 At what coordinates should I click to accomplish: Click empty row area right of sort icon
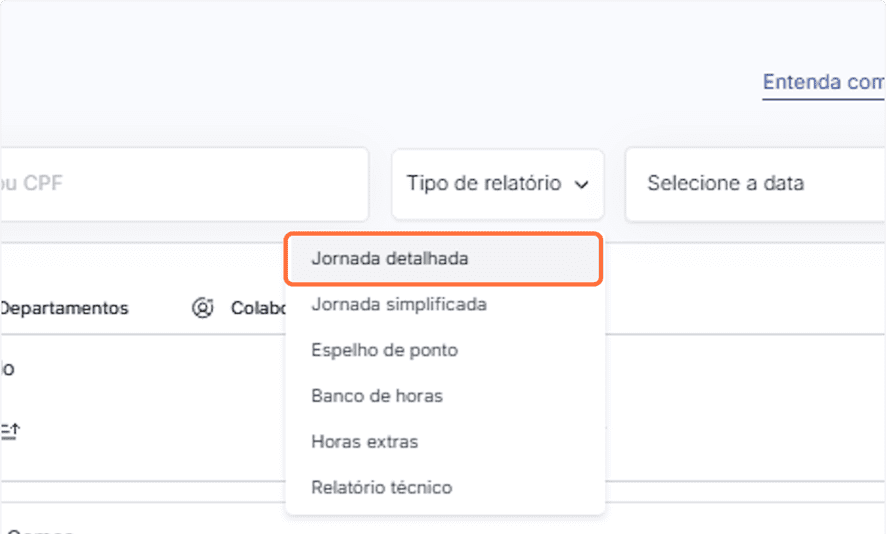(150, 430)
